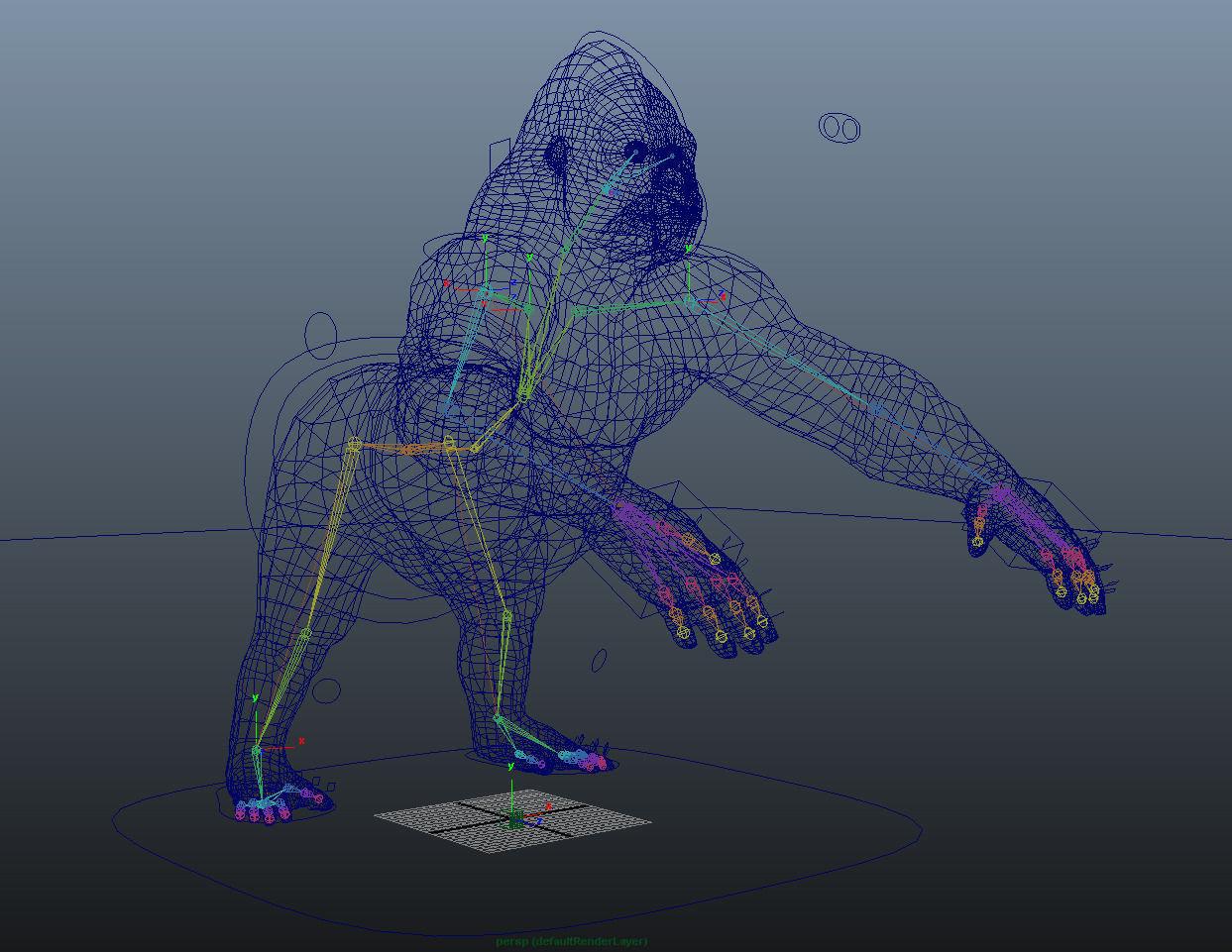
Task: Click the ground grid plane at the origin
Action: [512, 820]
